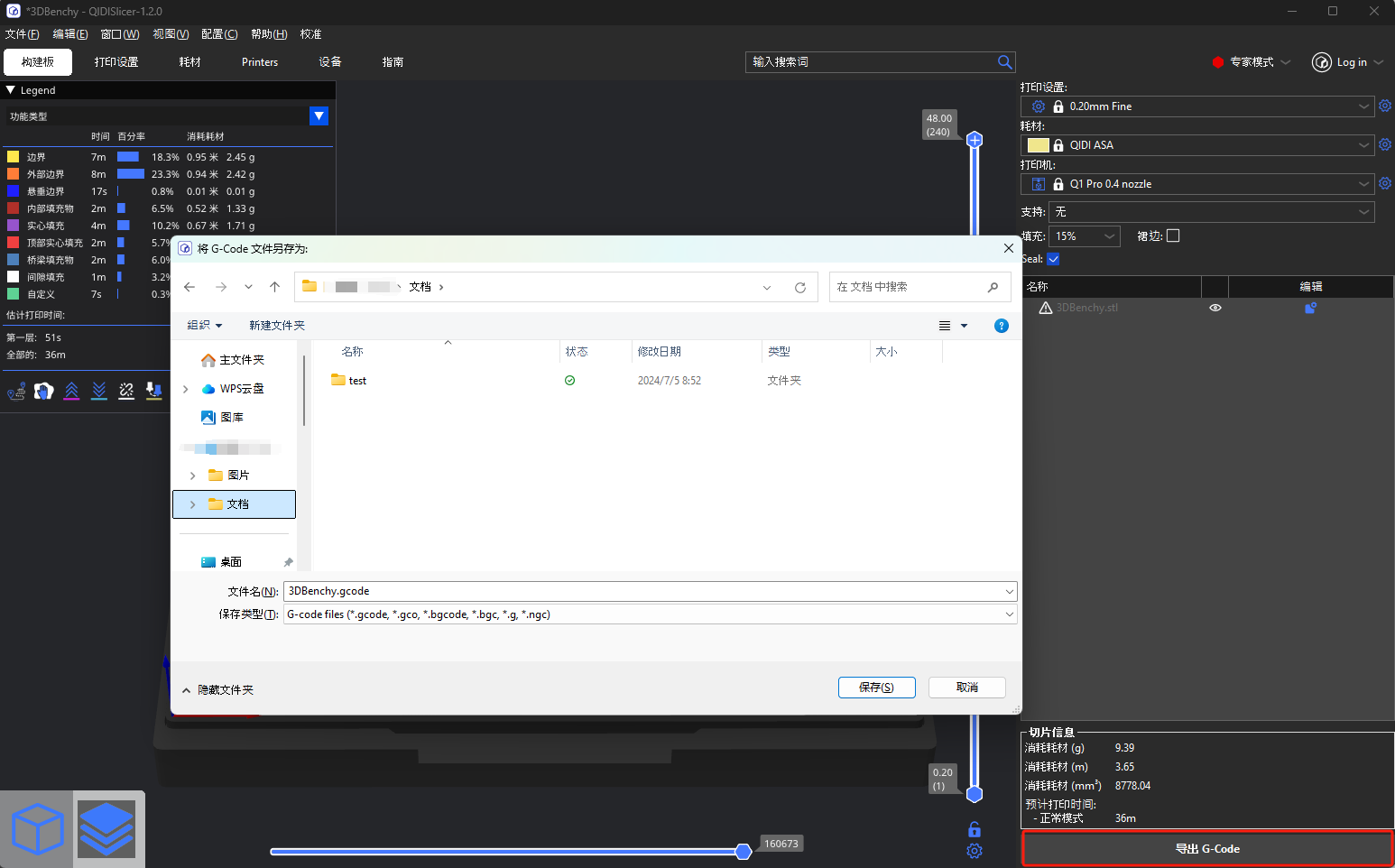
Task: Open print settings gear beside 0.20mm Fine
Action: click(1385, 106)
